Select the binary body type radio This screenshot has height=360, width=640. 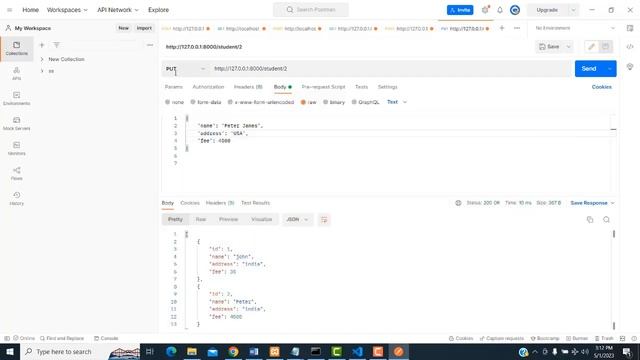[x=325, y=102]
